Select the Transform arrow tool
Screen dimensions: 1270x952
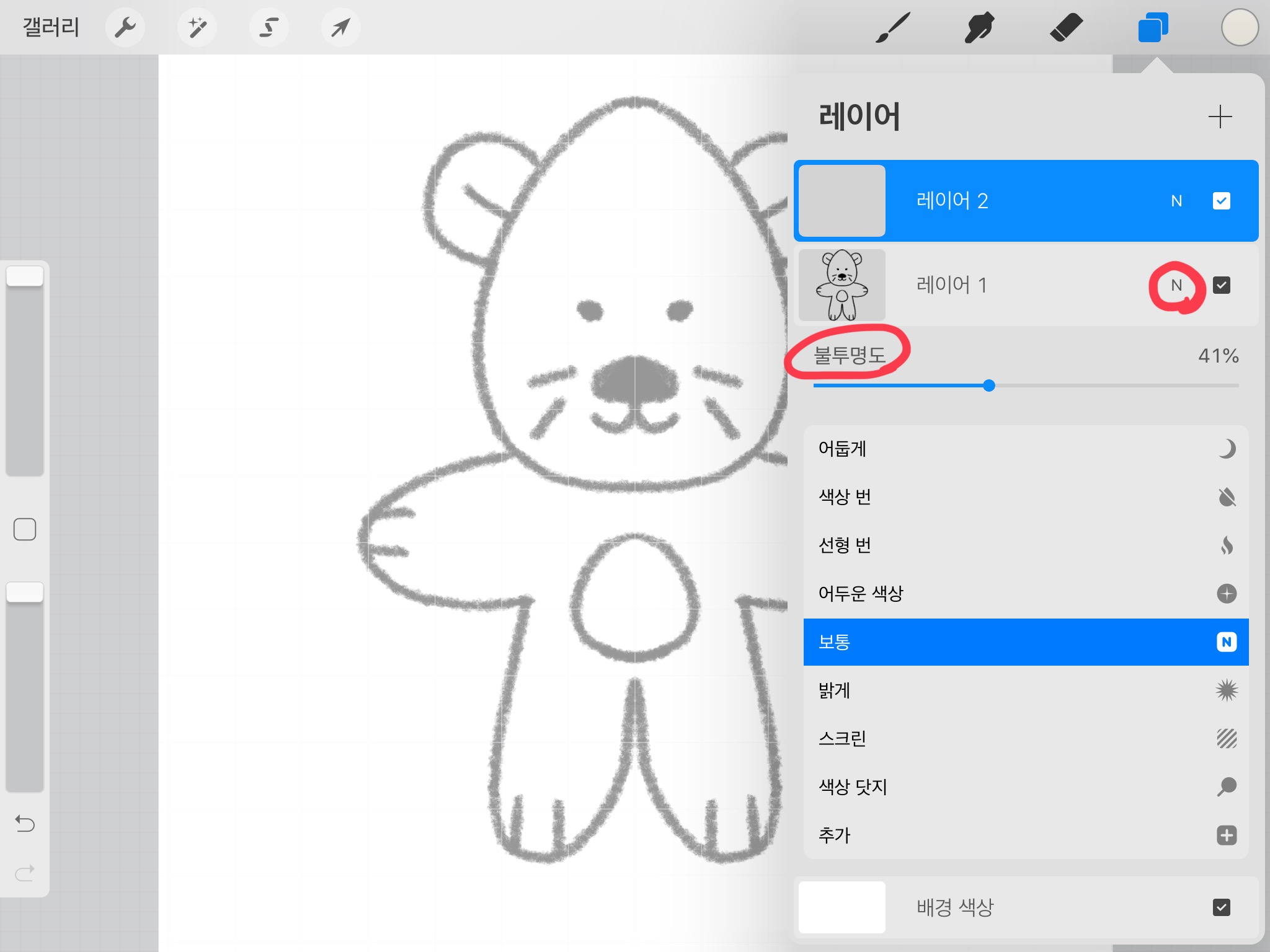[x=340, y=27]
